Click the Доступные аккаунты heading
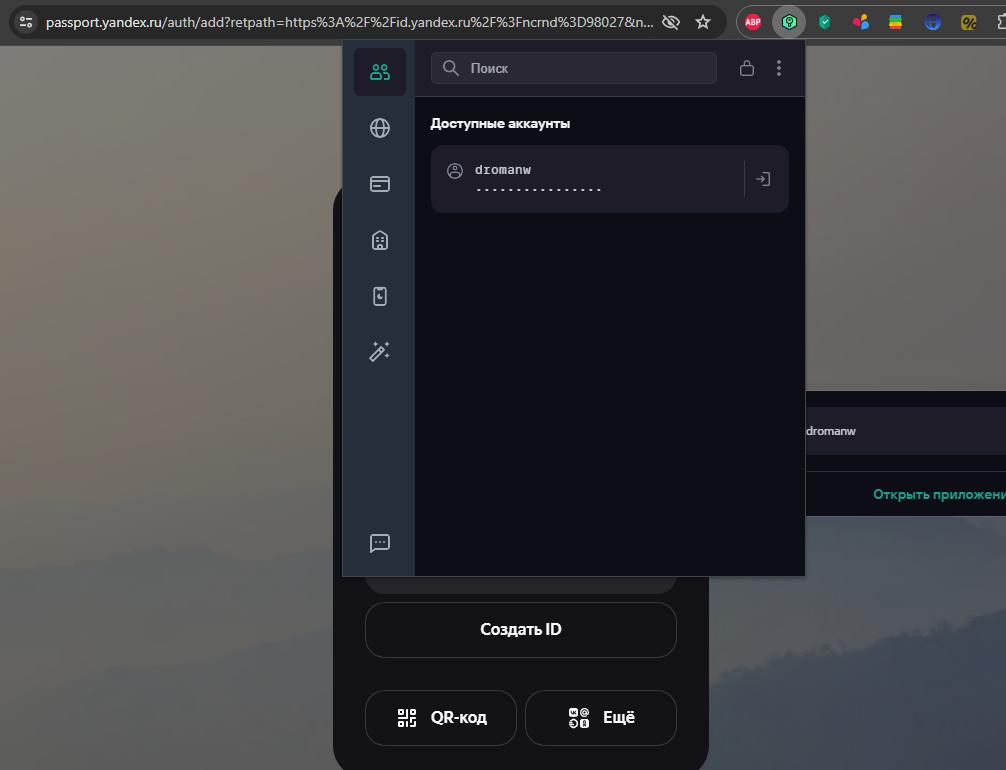The width and height of the screenshot is (1006, 770). click(x=500, y=123)
